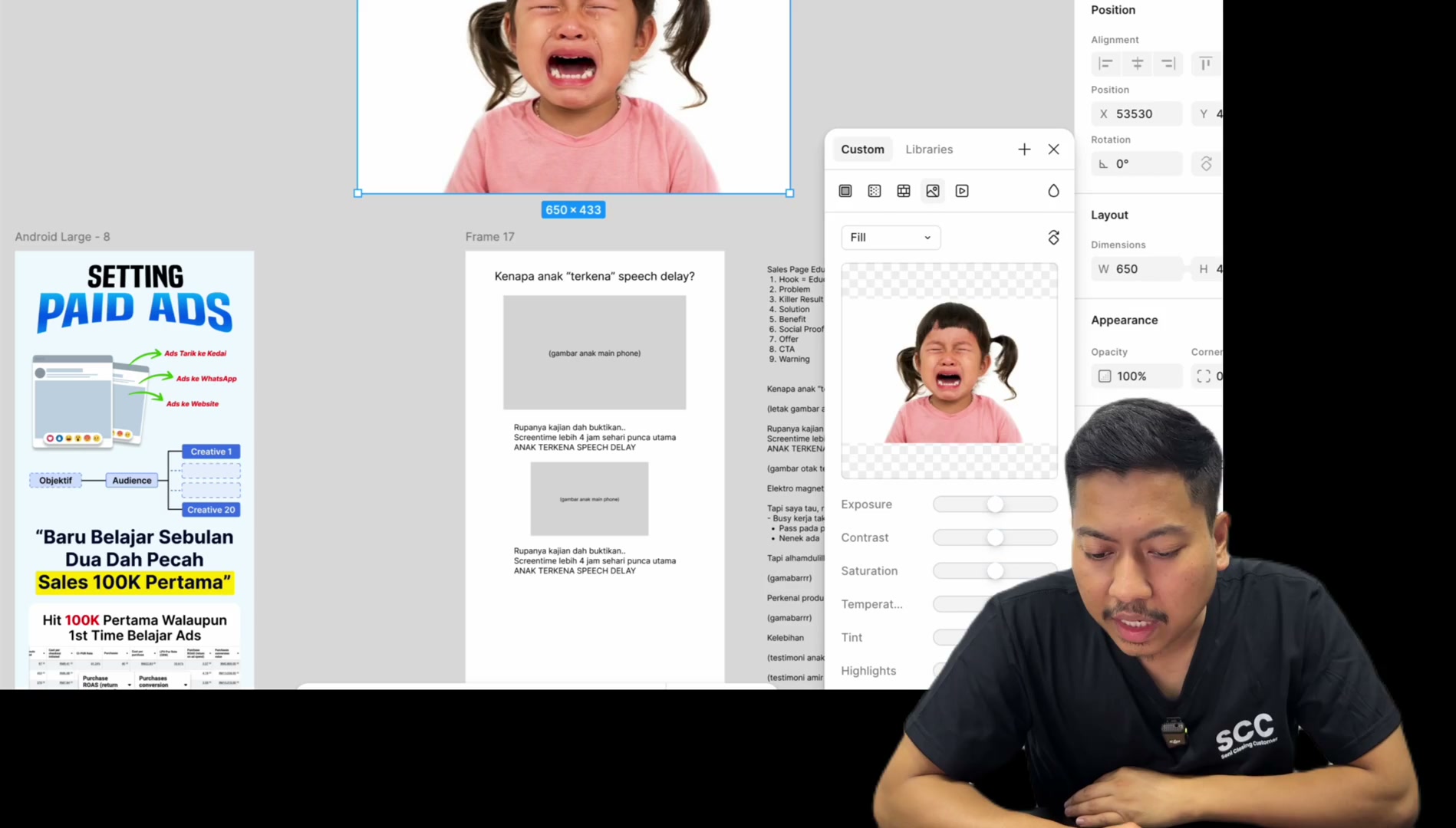The height and width of the screenshot is (828, 1456).
Task: Select the Android Large - 8 frame label
Action: (x=62, y=237)
